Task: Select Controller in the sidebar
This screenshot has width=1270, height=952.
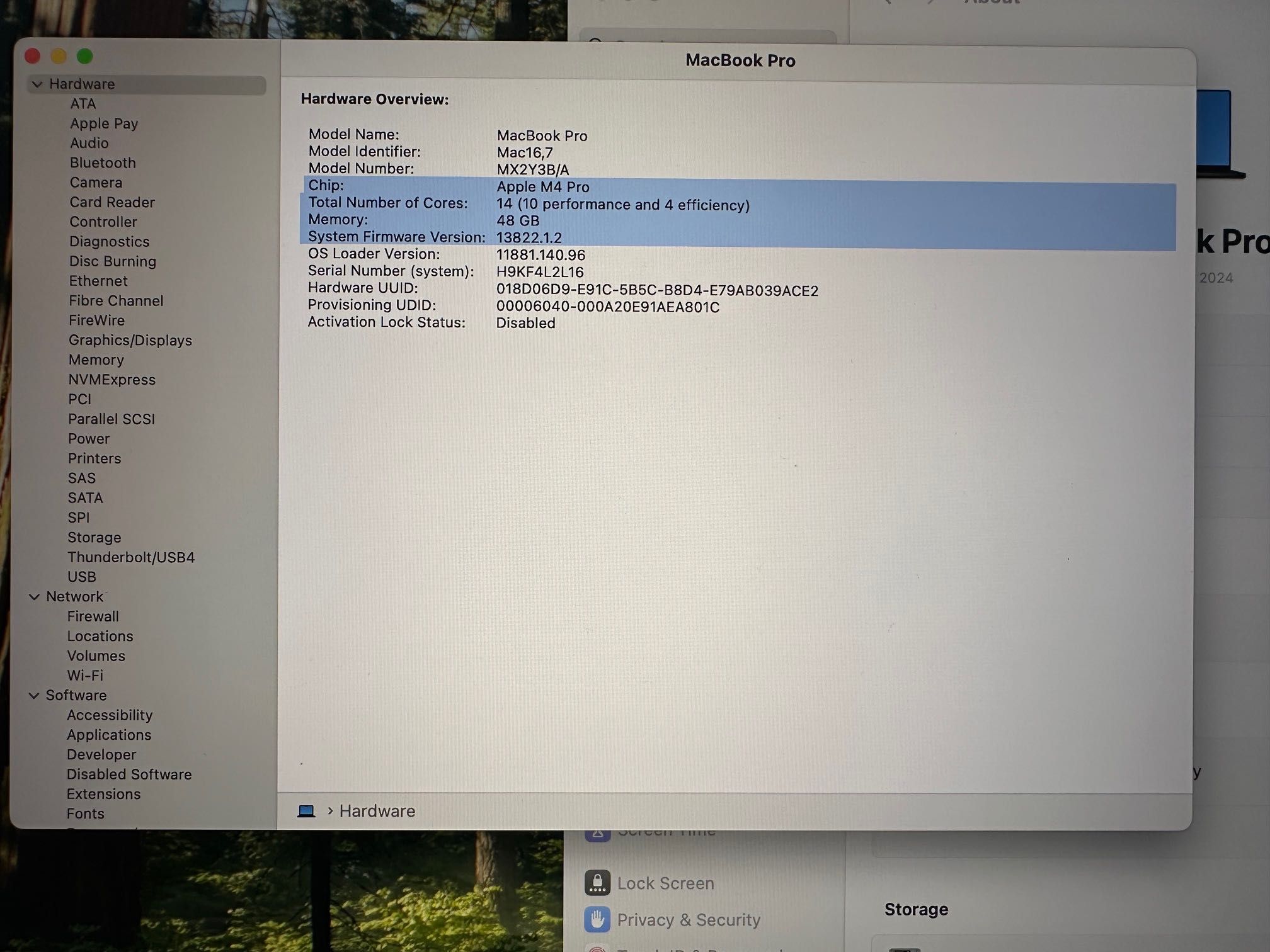Action: coord(103,222)
